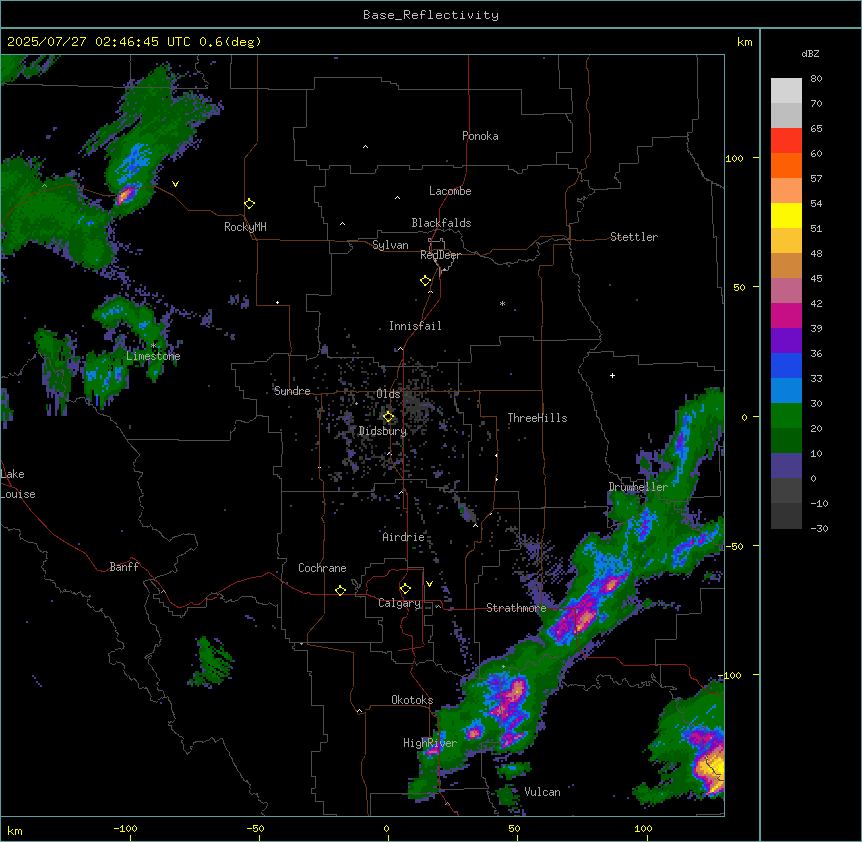
Task: Pick the red 60-65 dBZ legend swatch
Action: (x=786, y=140)
